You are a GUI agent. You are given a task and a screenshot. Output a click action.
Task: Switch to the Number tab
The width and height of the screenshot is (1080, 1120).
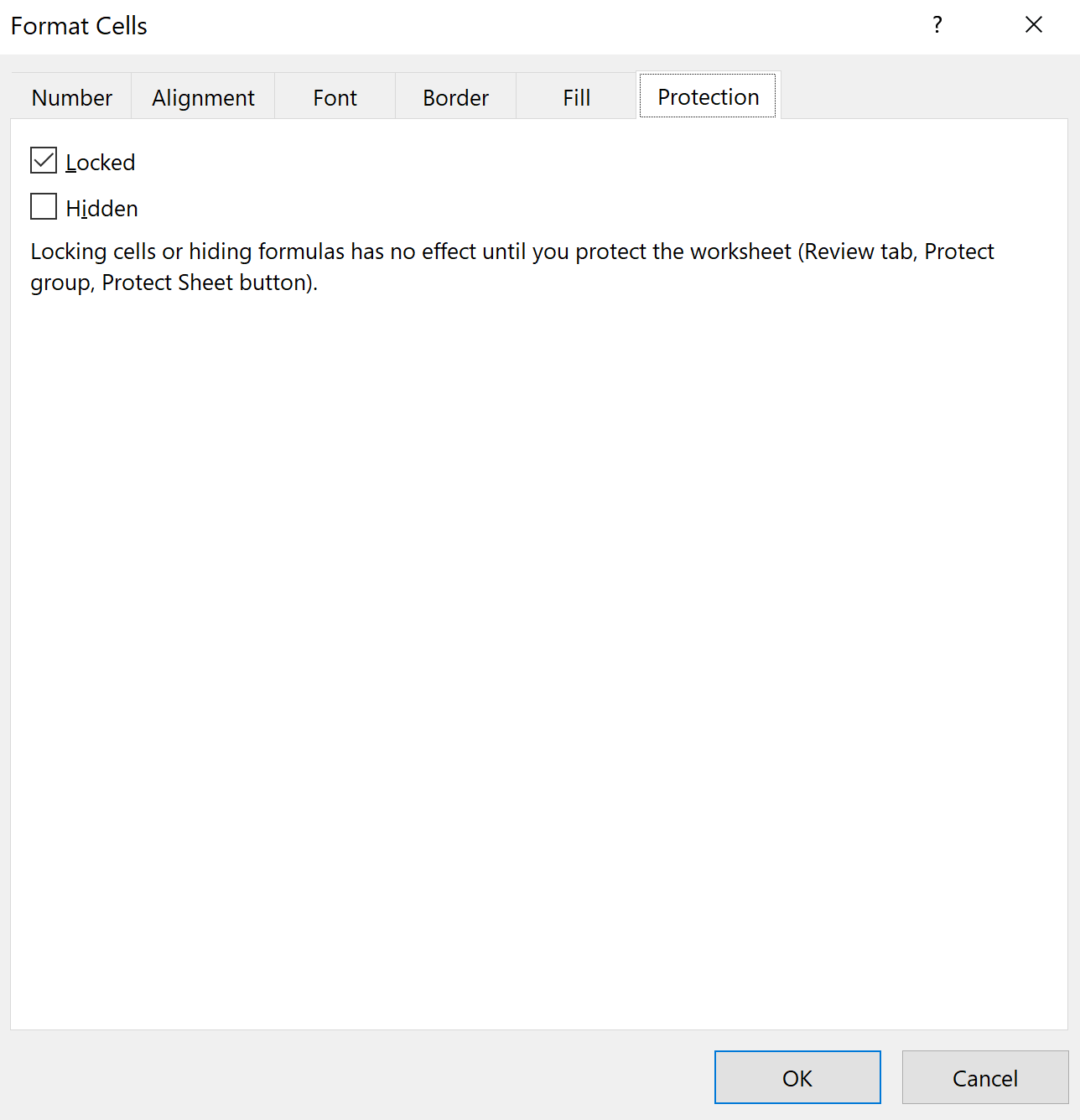point(72,98)
